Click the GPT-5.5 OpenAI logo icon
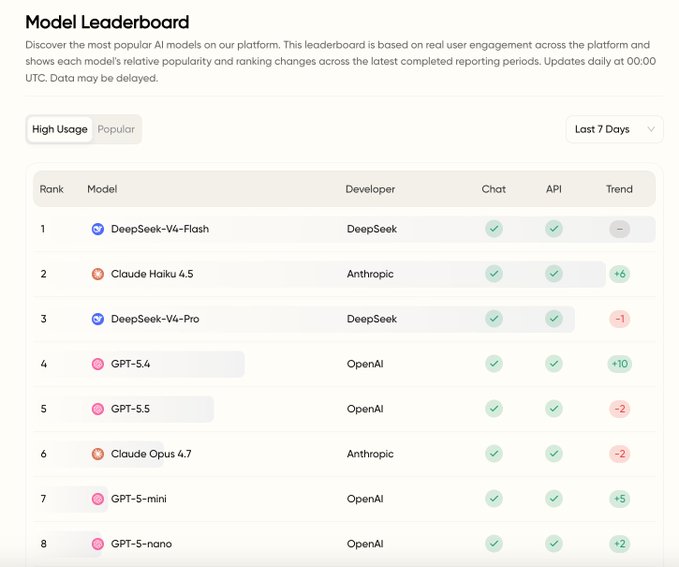 [x=98, y=409]
